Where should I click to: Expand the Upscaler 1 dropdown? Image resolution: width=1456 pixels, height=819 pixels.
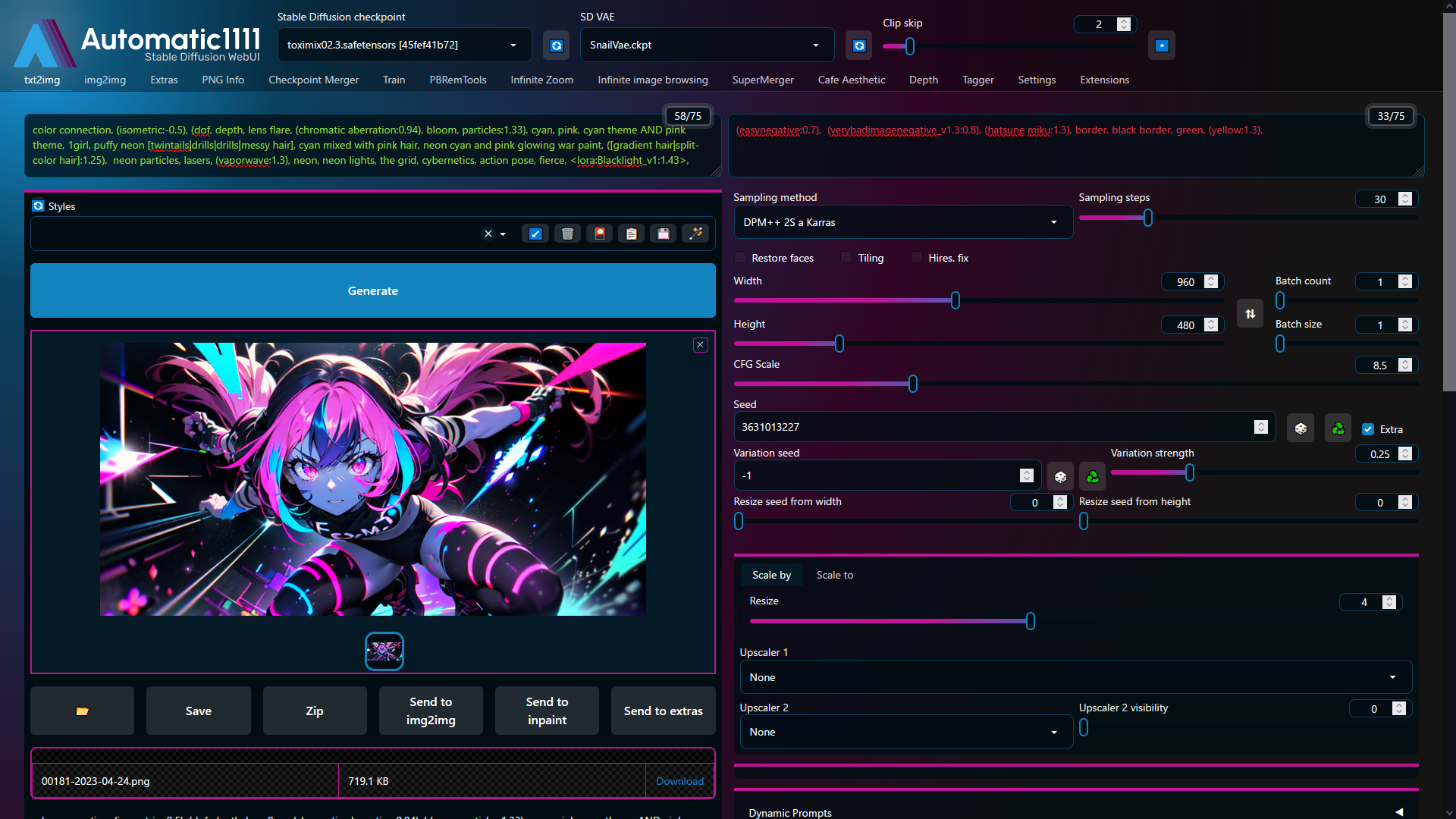point(1075,677)
